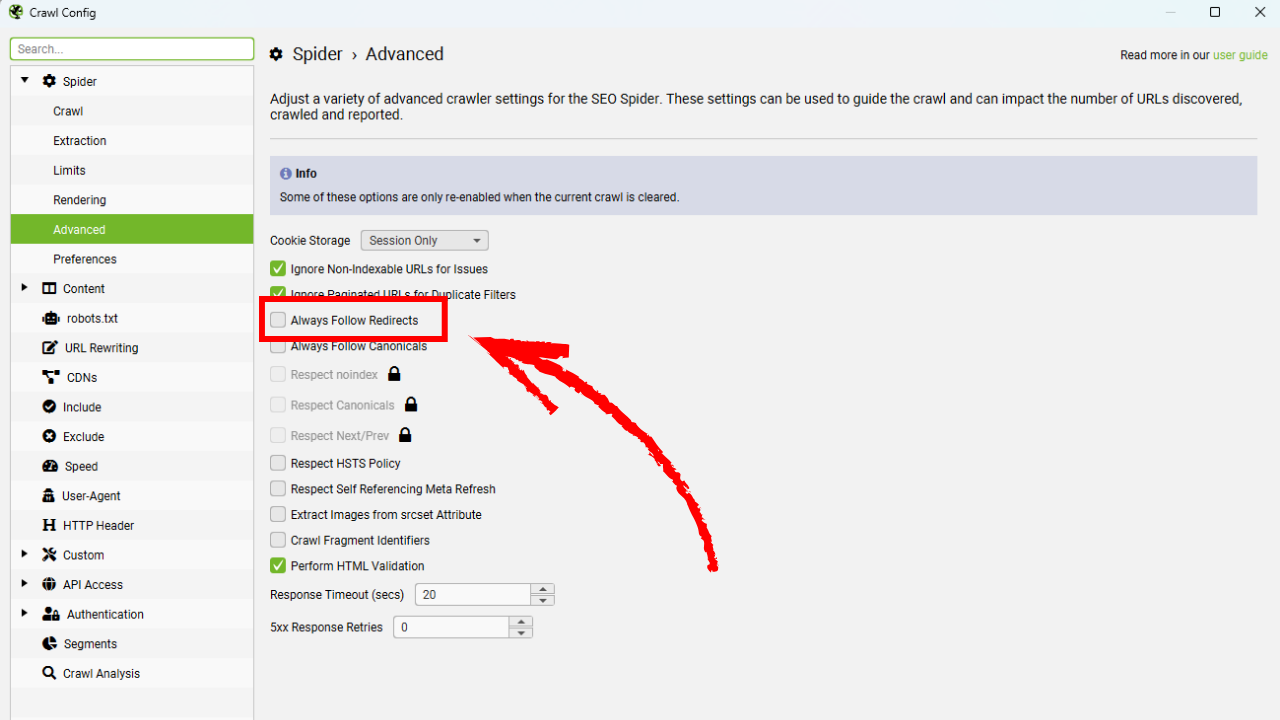Screen dimensions: 1280x720
Task: Click the lock icon beside Respect noindex
Action: click(x=394, y=374)
